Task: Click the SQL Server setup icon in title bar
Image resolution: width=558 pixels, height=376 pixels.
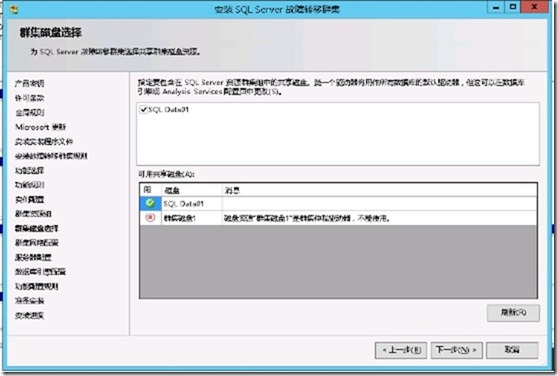Action: pyautogui.click(x=14, y=9)
